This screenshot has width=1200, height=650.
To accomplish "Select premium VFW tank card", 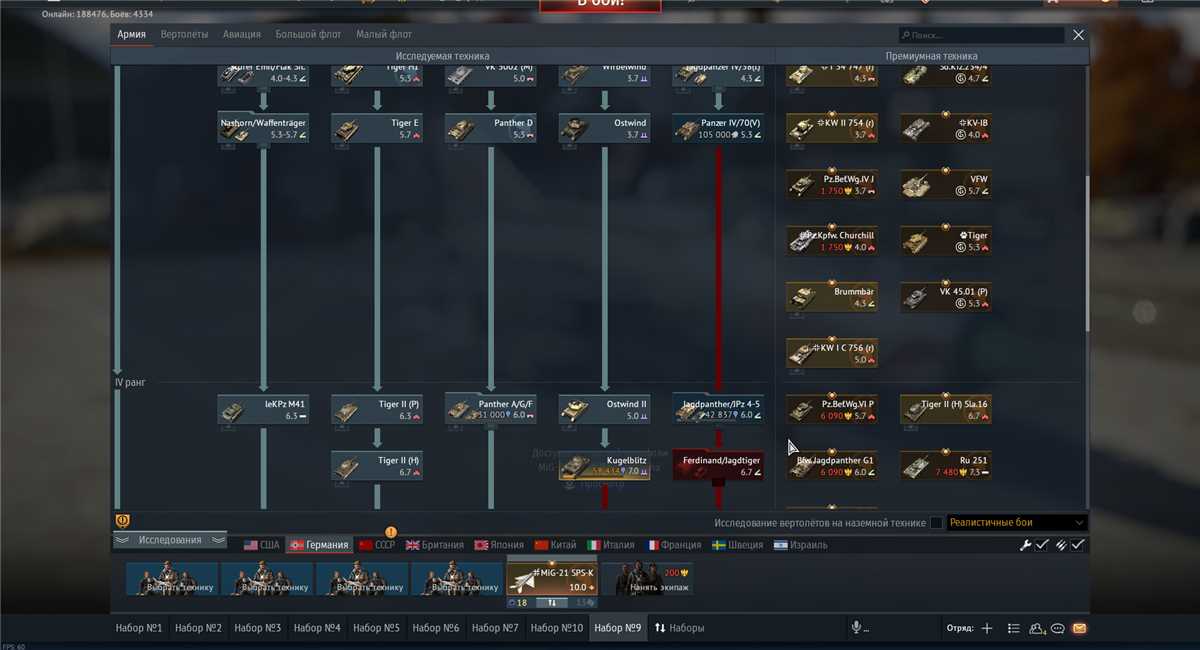I will [x=946, y=184].
